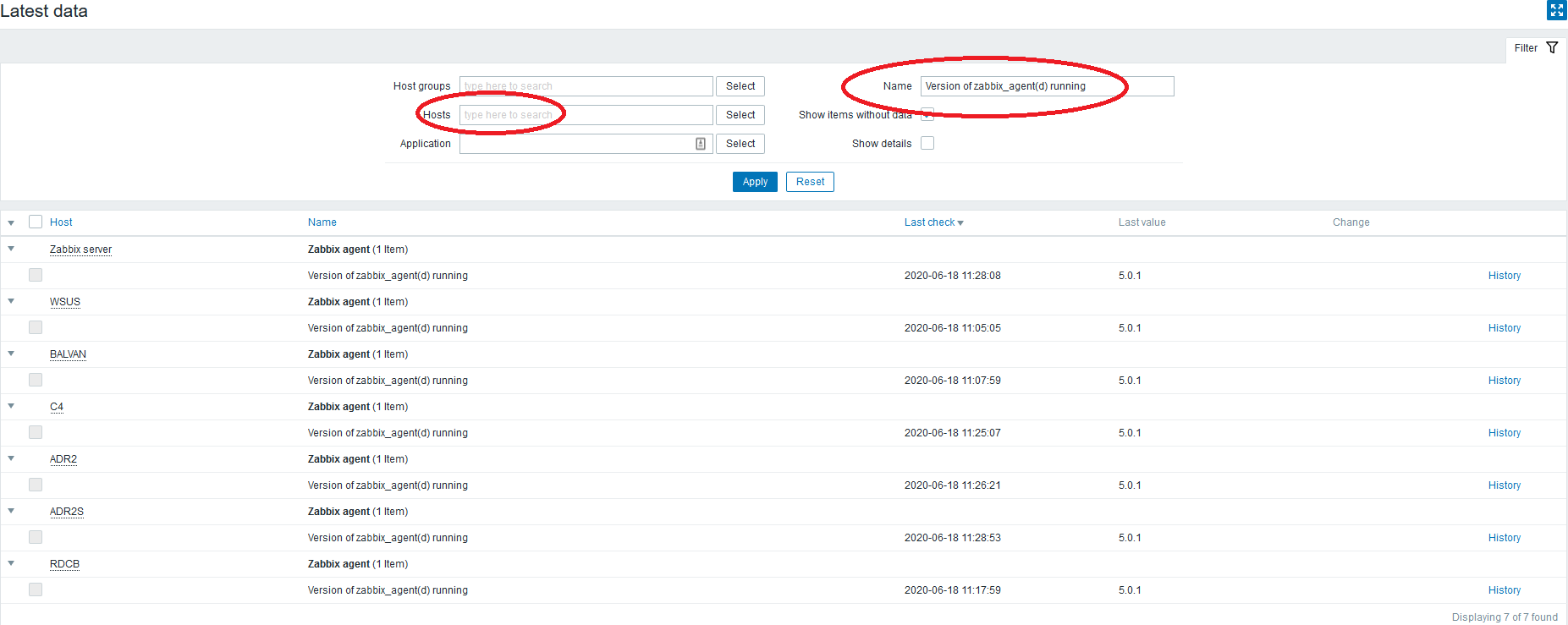Viewport: 1568px width, 625px height.
Task: Open History for WSUS item
Action: 1505,328
